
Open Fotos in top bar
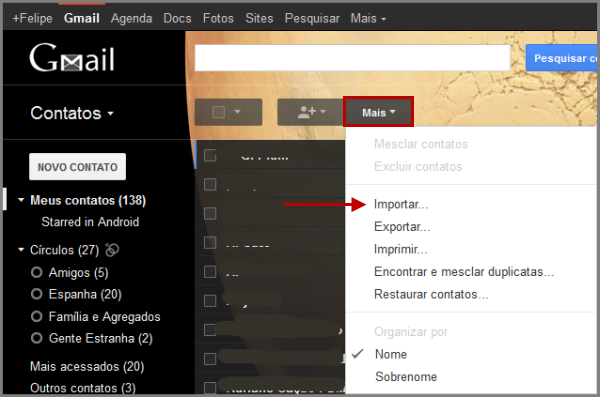[218, 18]
